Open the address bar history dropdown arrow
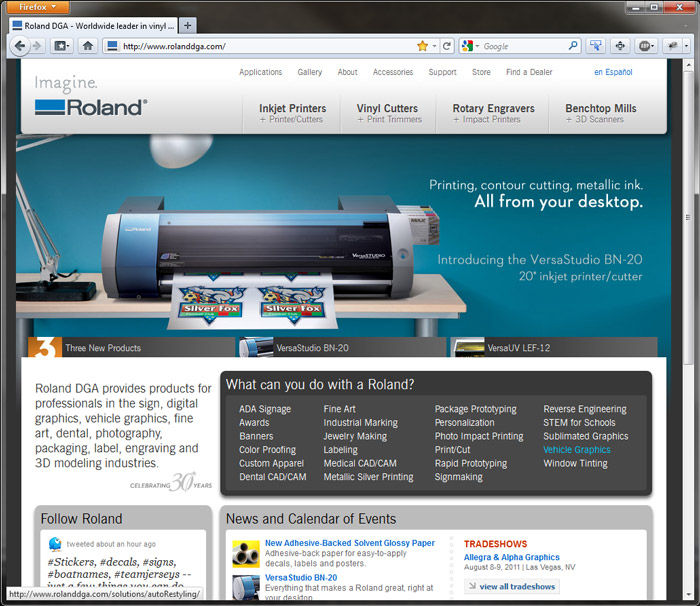This screenshot has height=606, width=700. click(434, 46)
